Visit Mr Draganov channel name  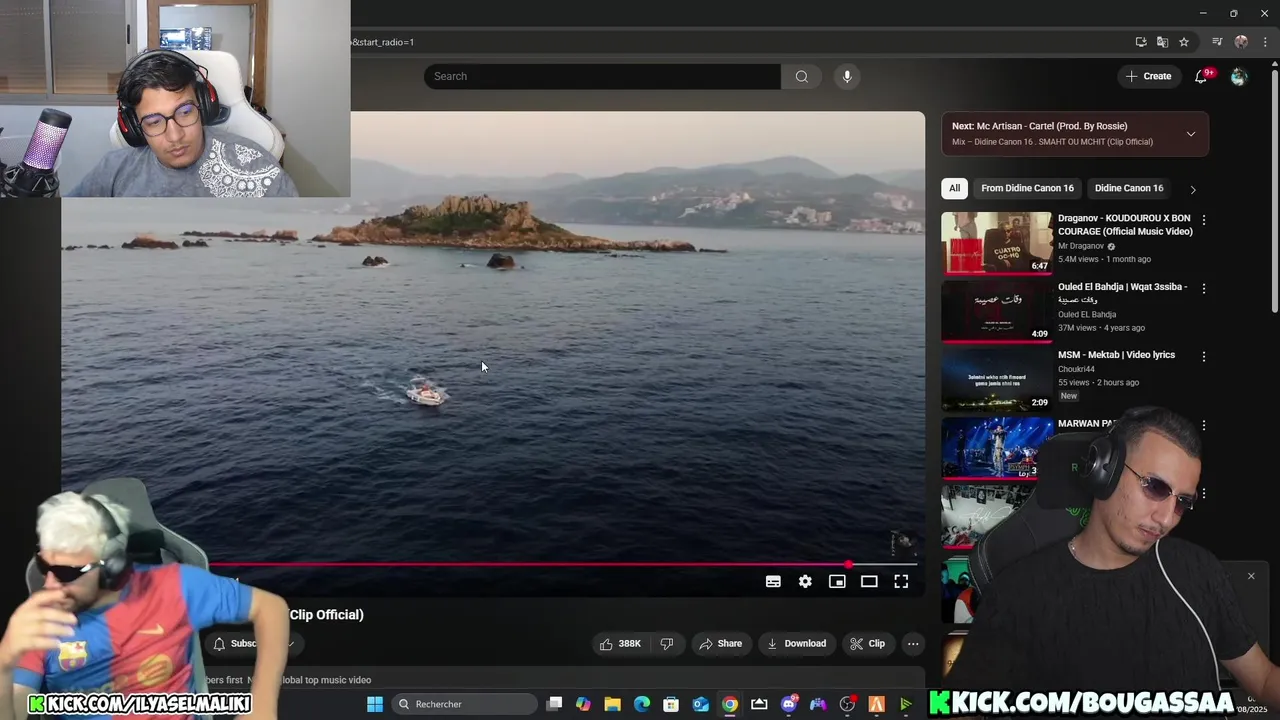1081,246
